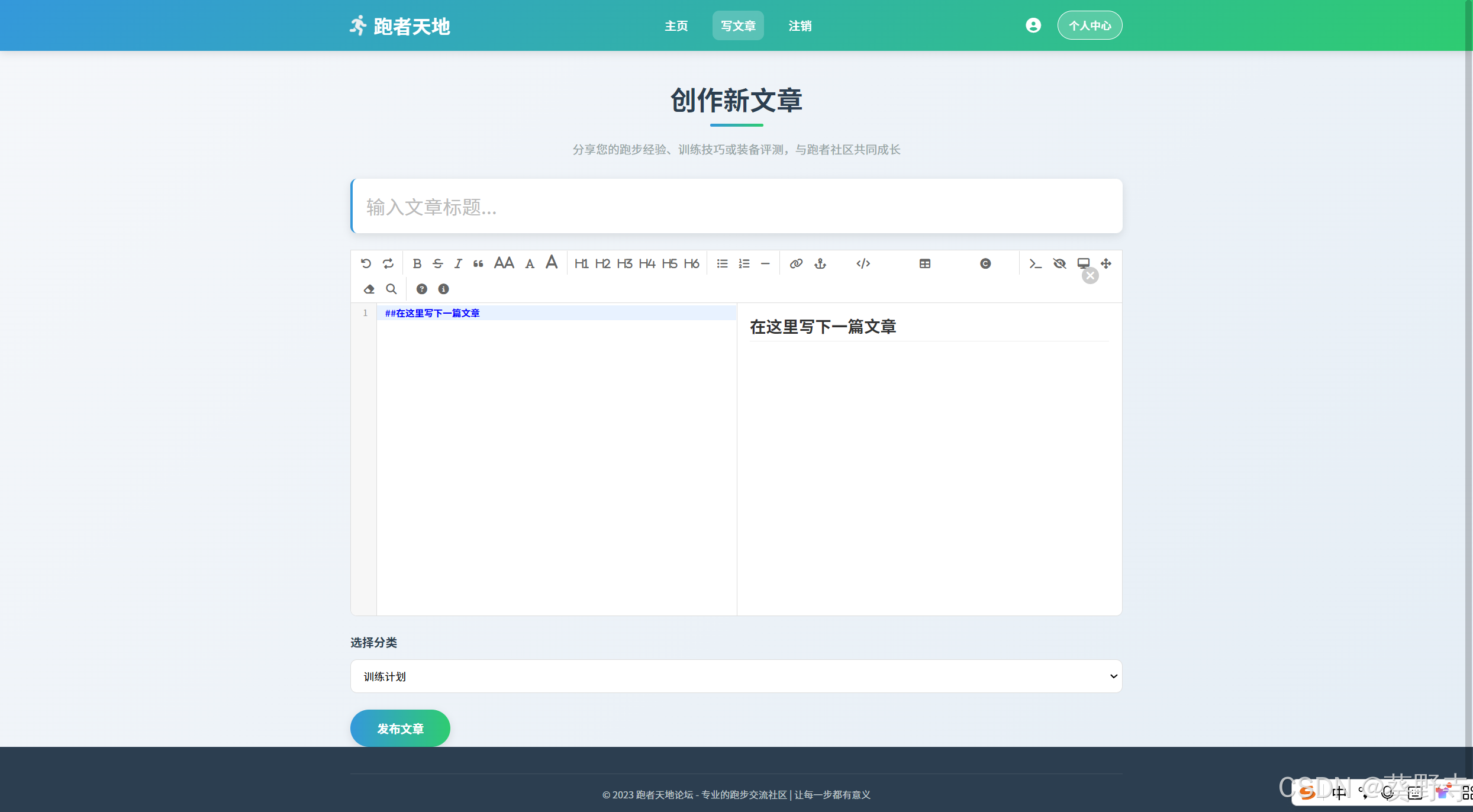The height and width of the screenshot is (812, 1473).
Task: Click 注销 to log out
Action: [x=800, y=25]
